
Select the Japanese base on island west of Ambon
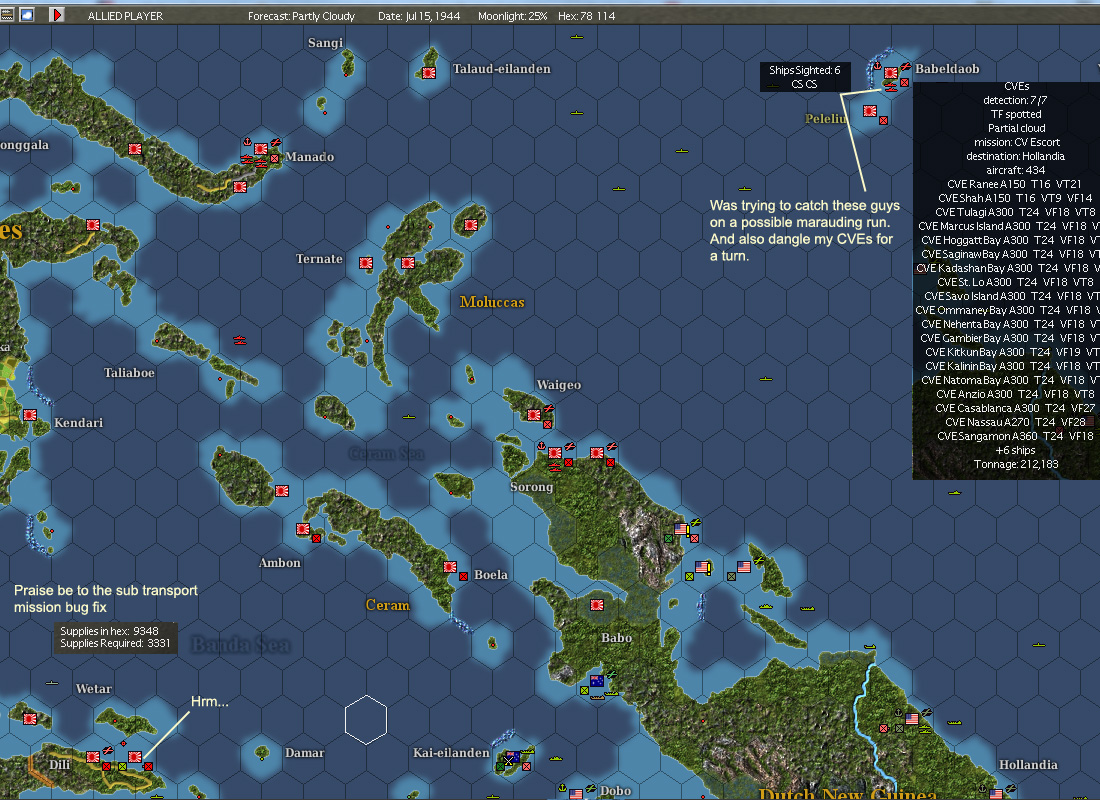click(282, 491)
